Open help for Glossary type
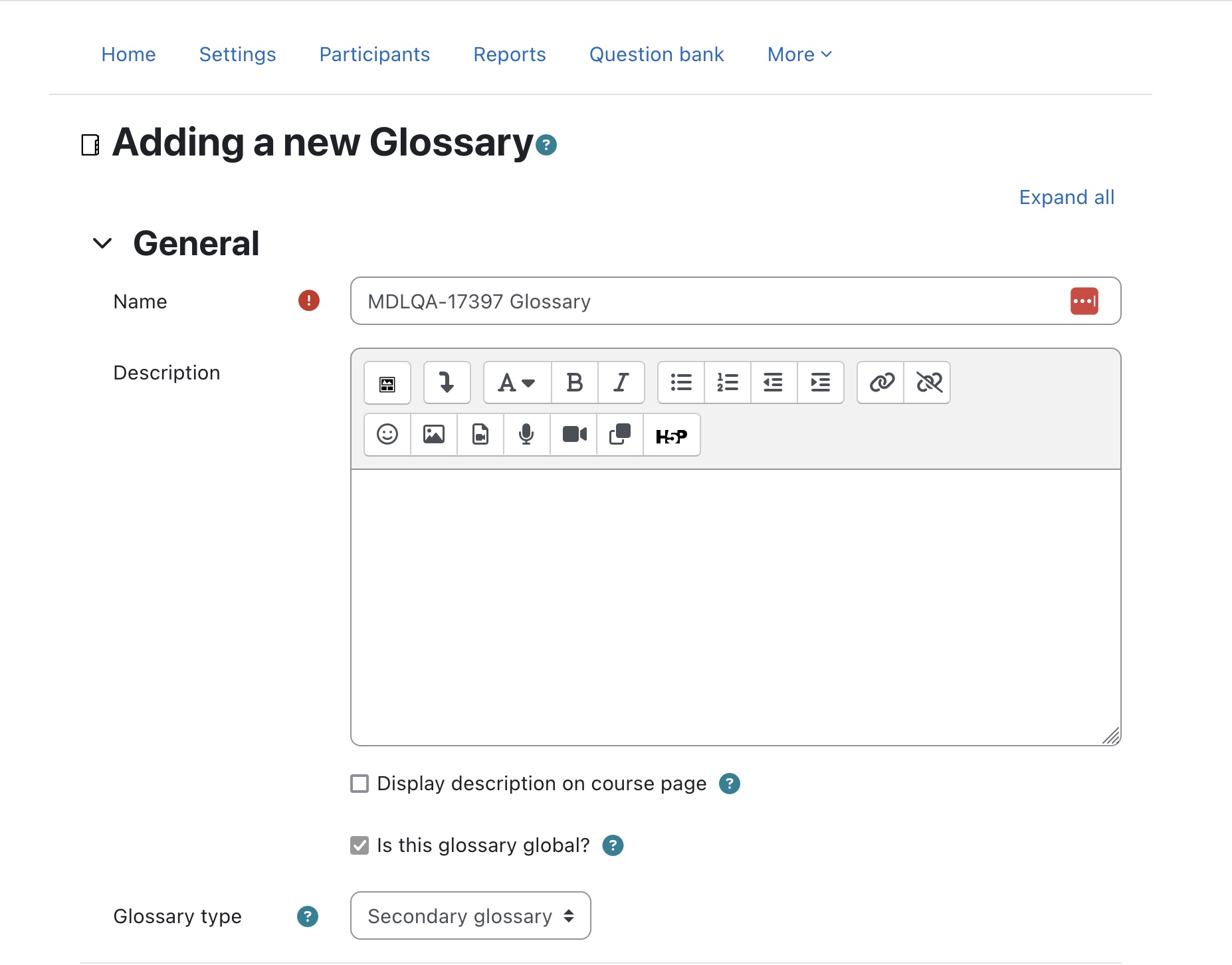The height and width of the screenshot is (965, 1232). click(x=307, y=916)
